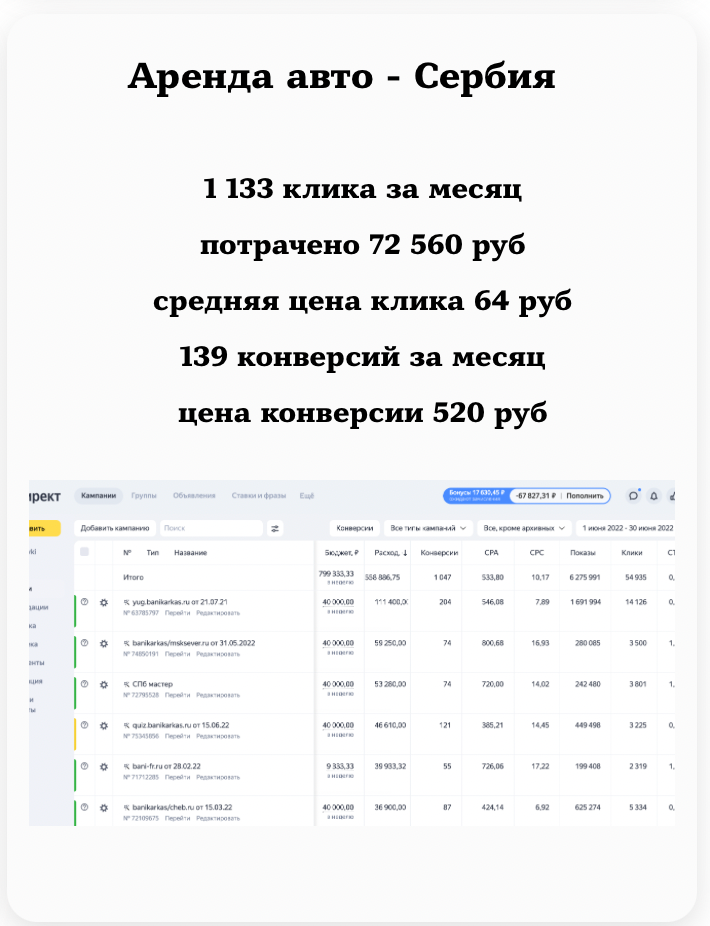Switch to the Группы tab
The height and width of the screenshot is (926, 710).
tap(144, 496)
